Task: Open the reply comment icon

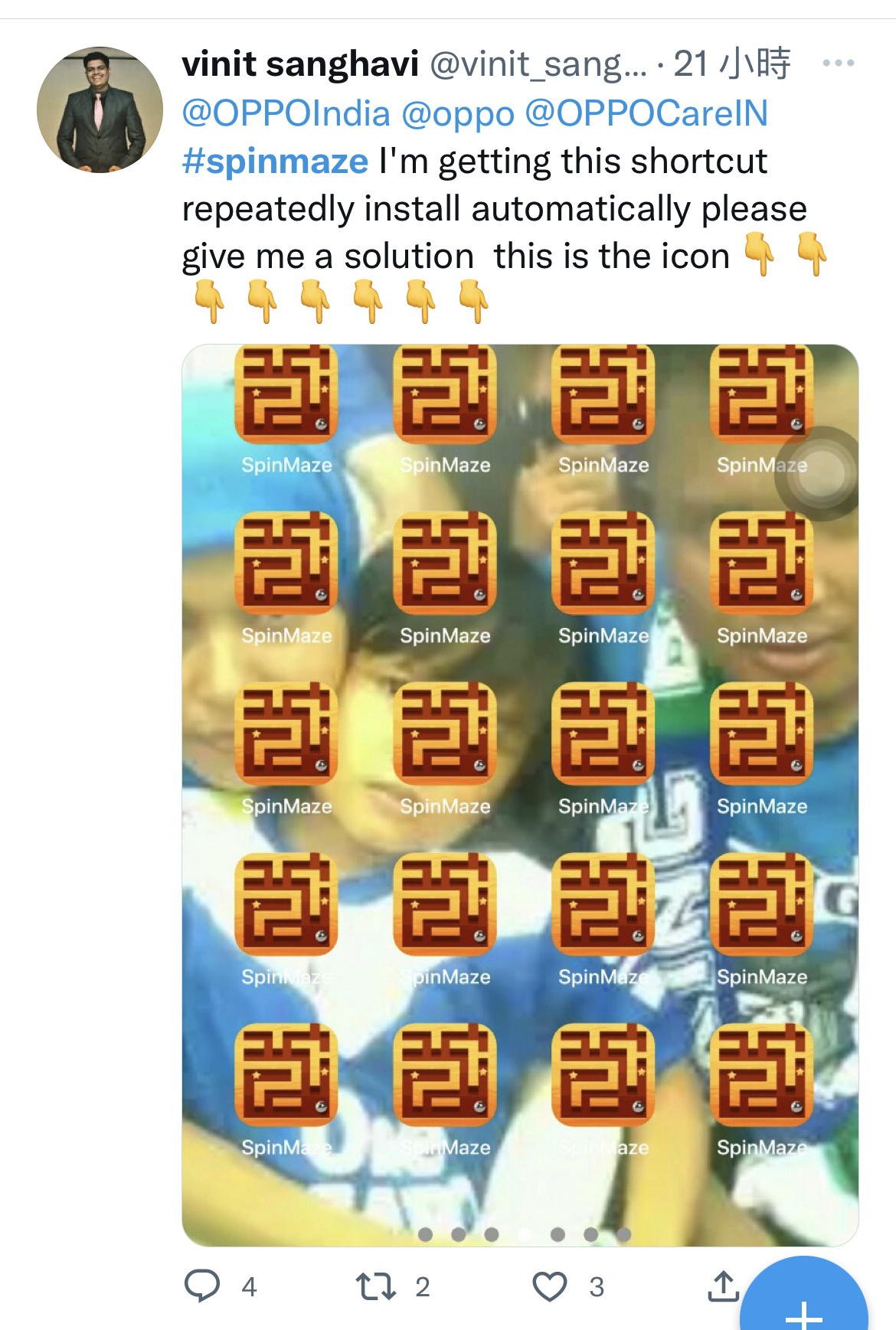Action: coord(202,1286)
